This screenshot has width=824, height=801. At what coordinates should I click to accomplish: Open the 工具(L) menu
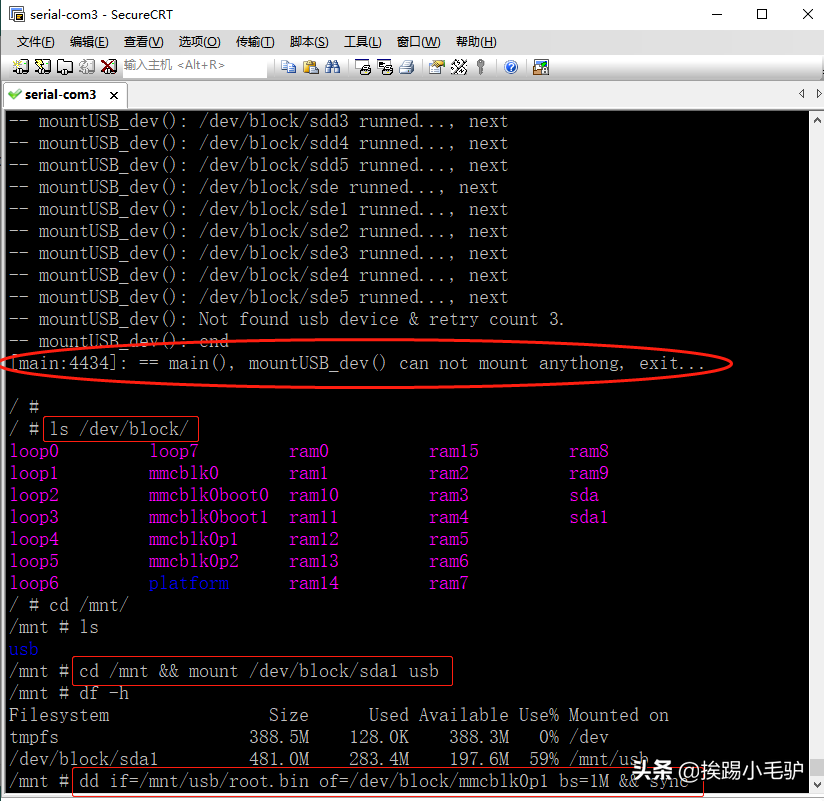[x=363, y=42]
